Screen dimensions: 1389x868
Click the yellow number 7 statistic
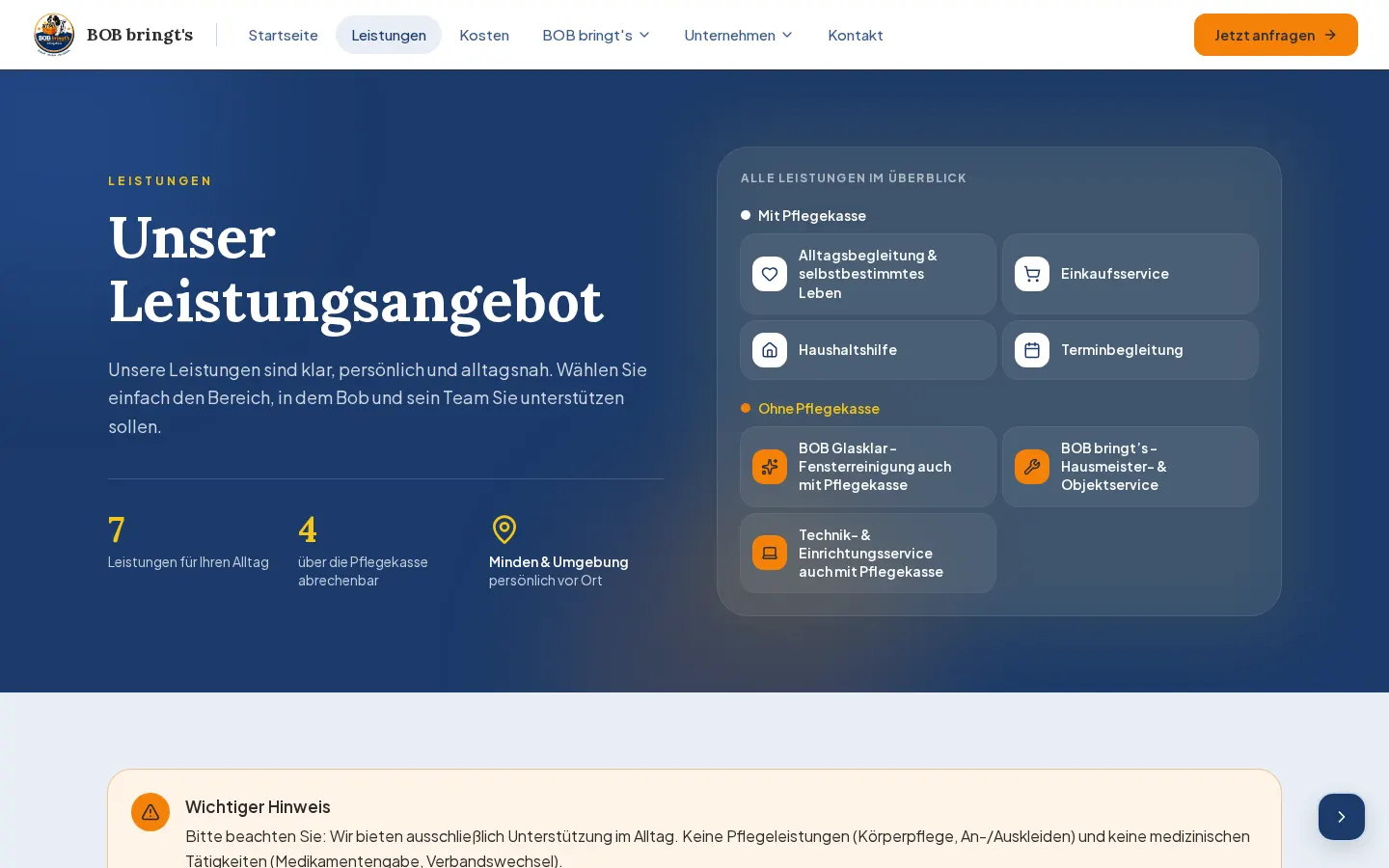pos(117,529)
